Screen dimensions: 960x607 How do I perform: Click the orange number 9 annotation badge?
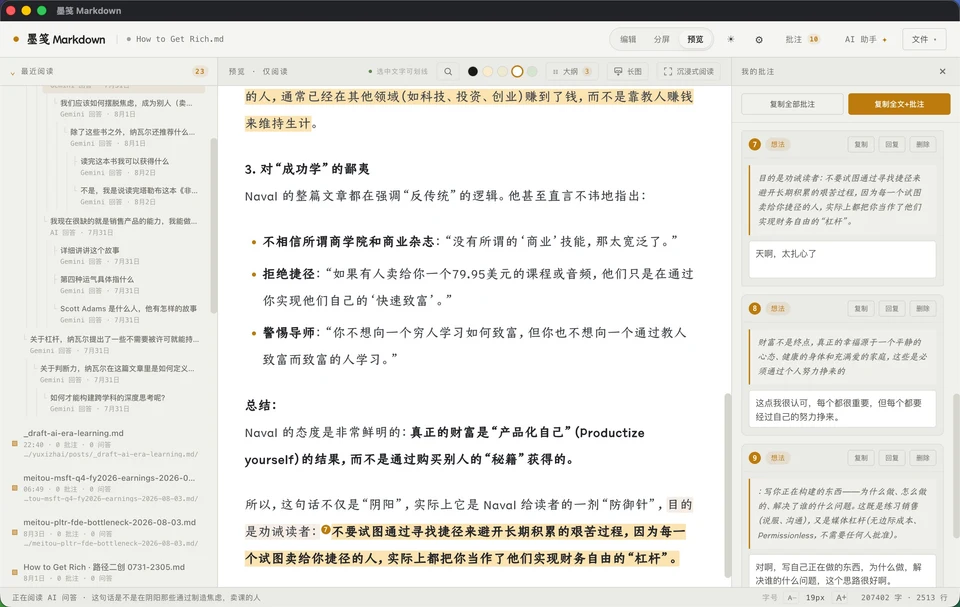pos(754,458)
